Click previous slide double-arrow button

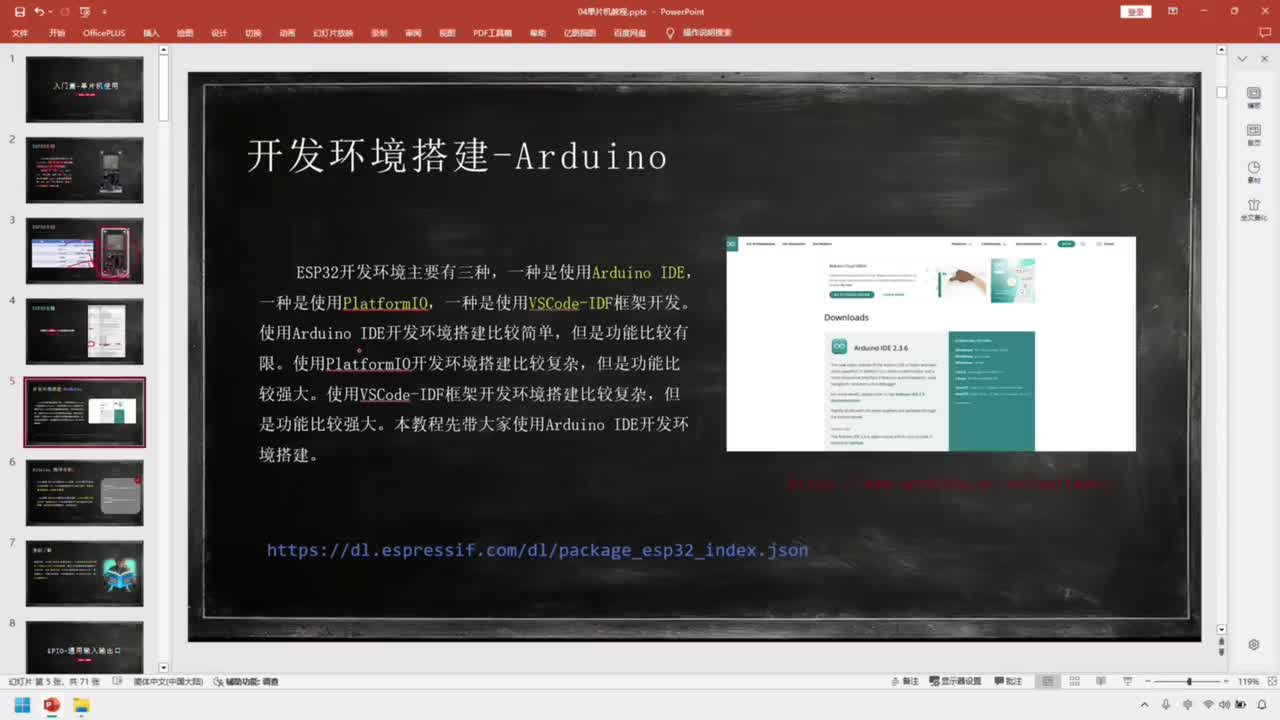coord(1221,641)
